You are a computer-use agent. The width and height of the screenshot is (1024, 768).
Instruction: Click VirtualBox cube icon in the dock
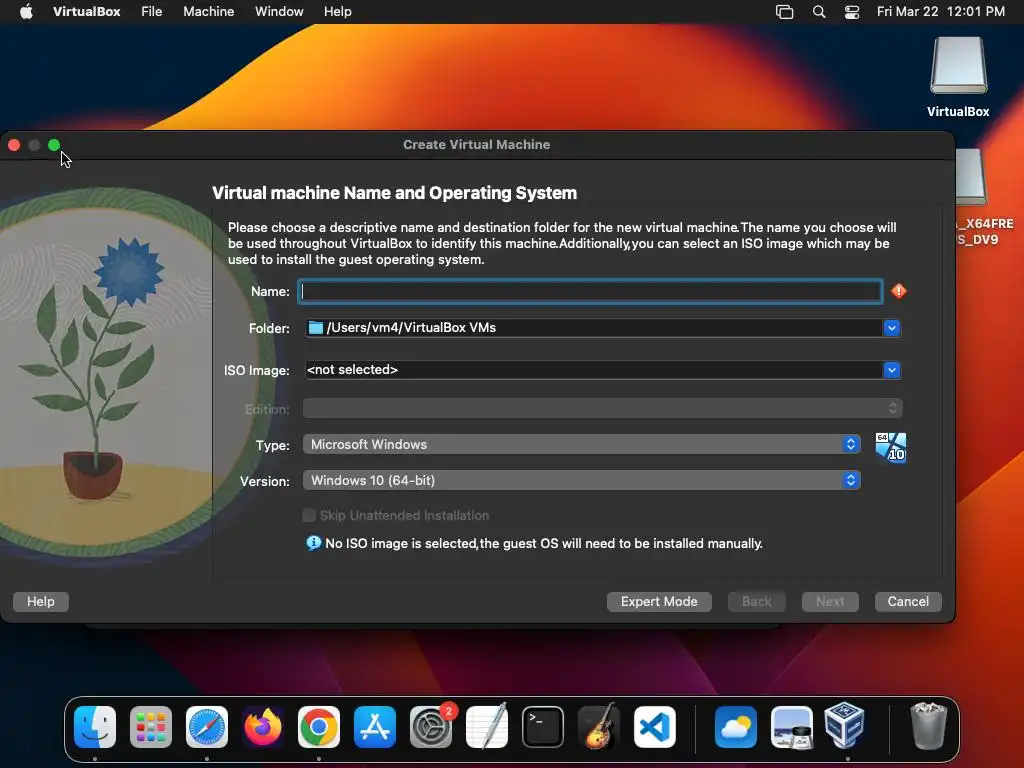[844, 726]
